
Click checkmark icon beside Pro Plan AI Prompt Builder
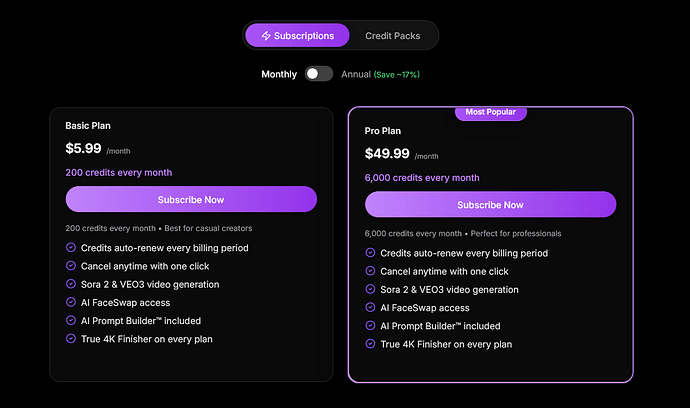pos(370,326)
